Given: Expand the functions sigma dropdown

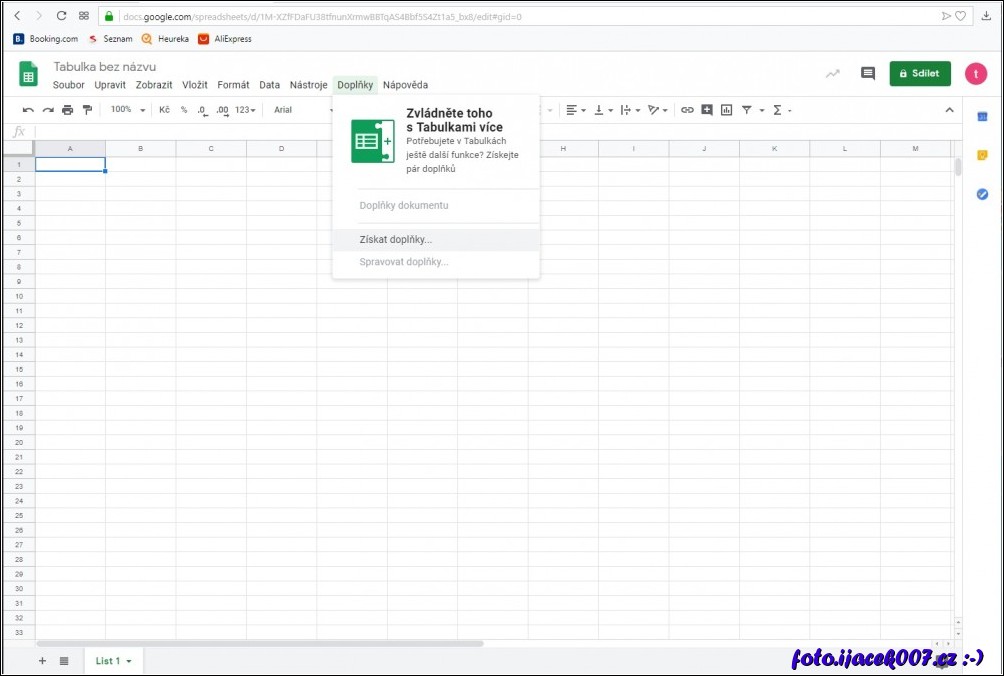Looking at the screenshot, I should coord(782,110).
